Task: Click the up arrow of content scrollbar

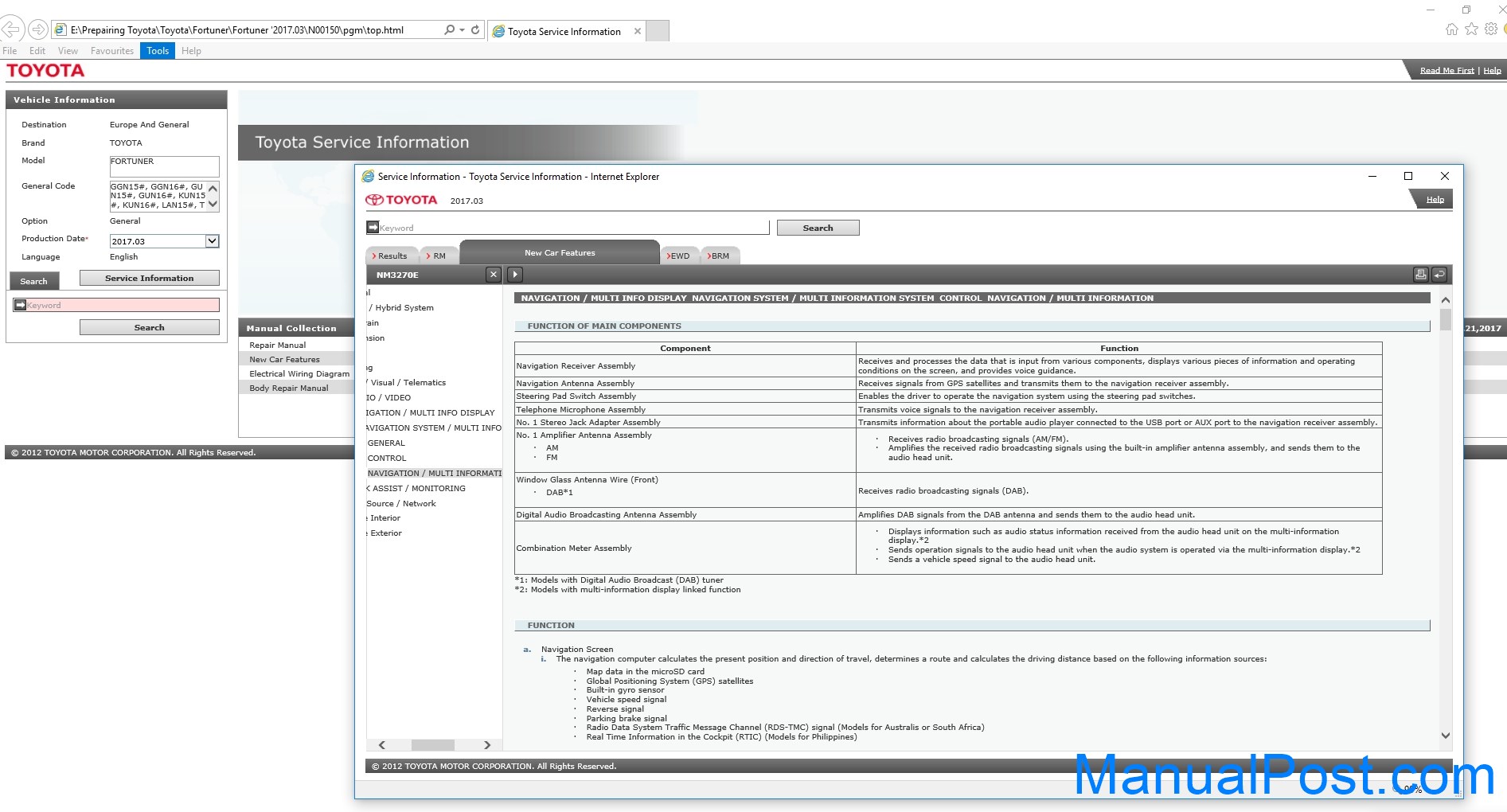Action: [1446, 300]
